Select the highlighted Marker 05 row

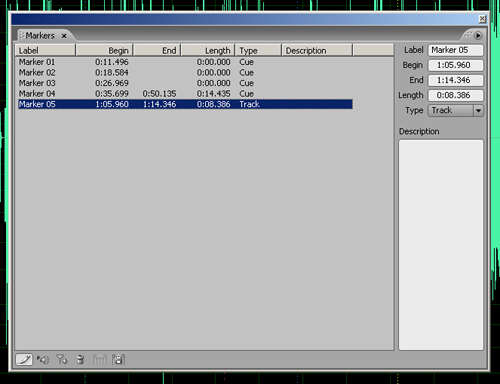click(x=185, y=104)
